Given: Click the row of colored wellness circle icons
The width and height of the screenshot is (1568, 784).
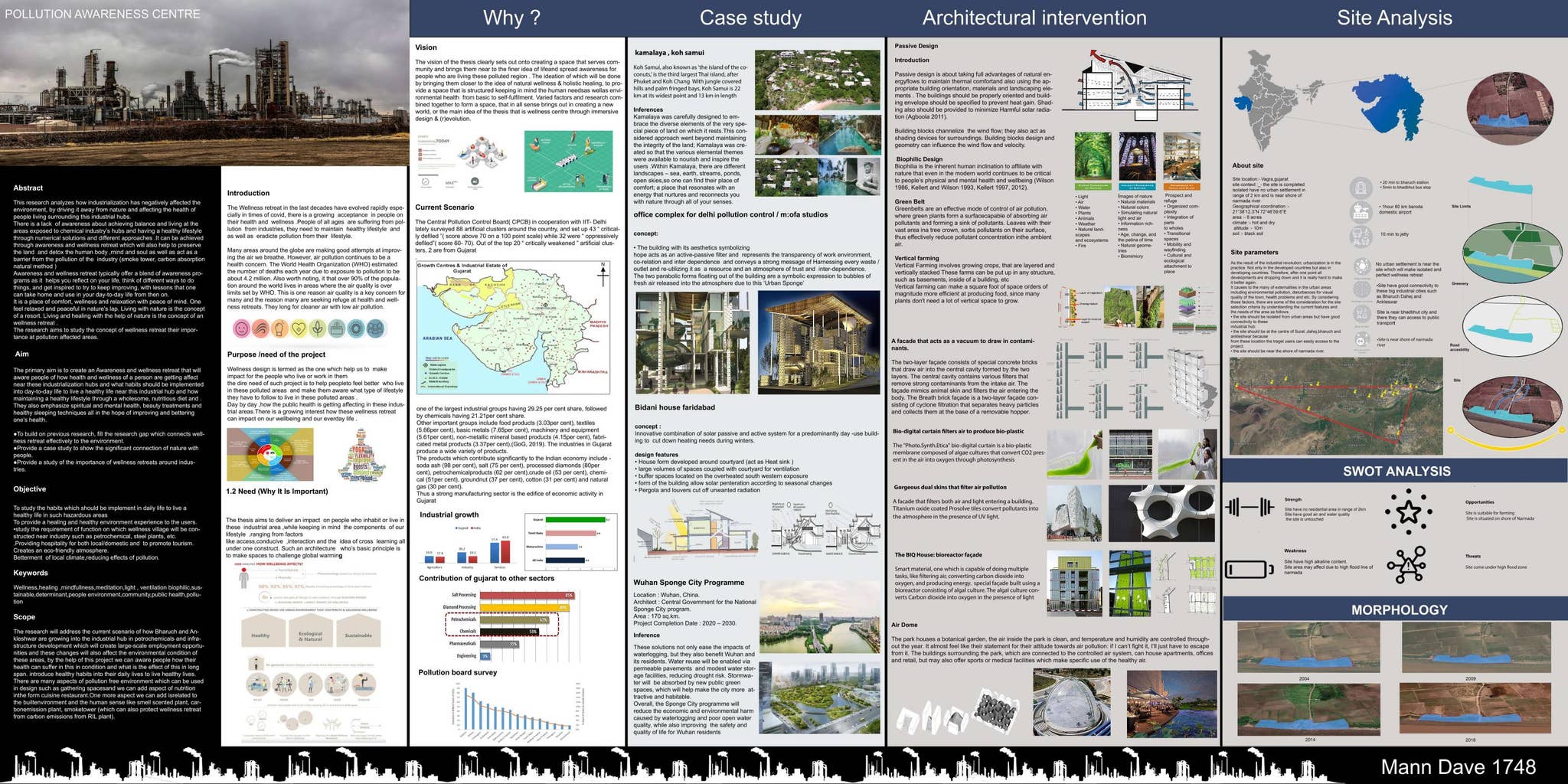Looking at the screenshot, I should tap(309, 328).
